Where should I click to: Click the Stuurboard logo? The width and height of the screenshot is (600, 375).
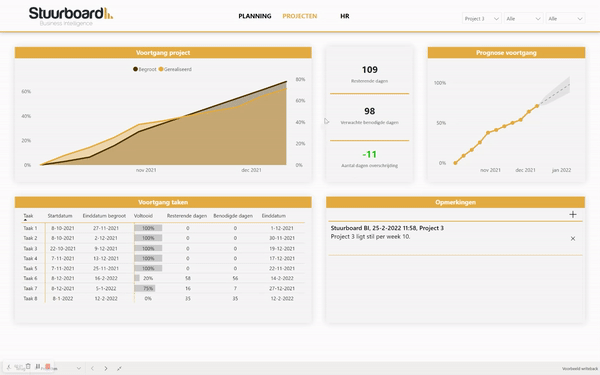click(x=71, y=16)
